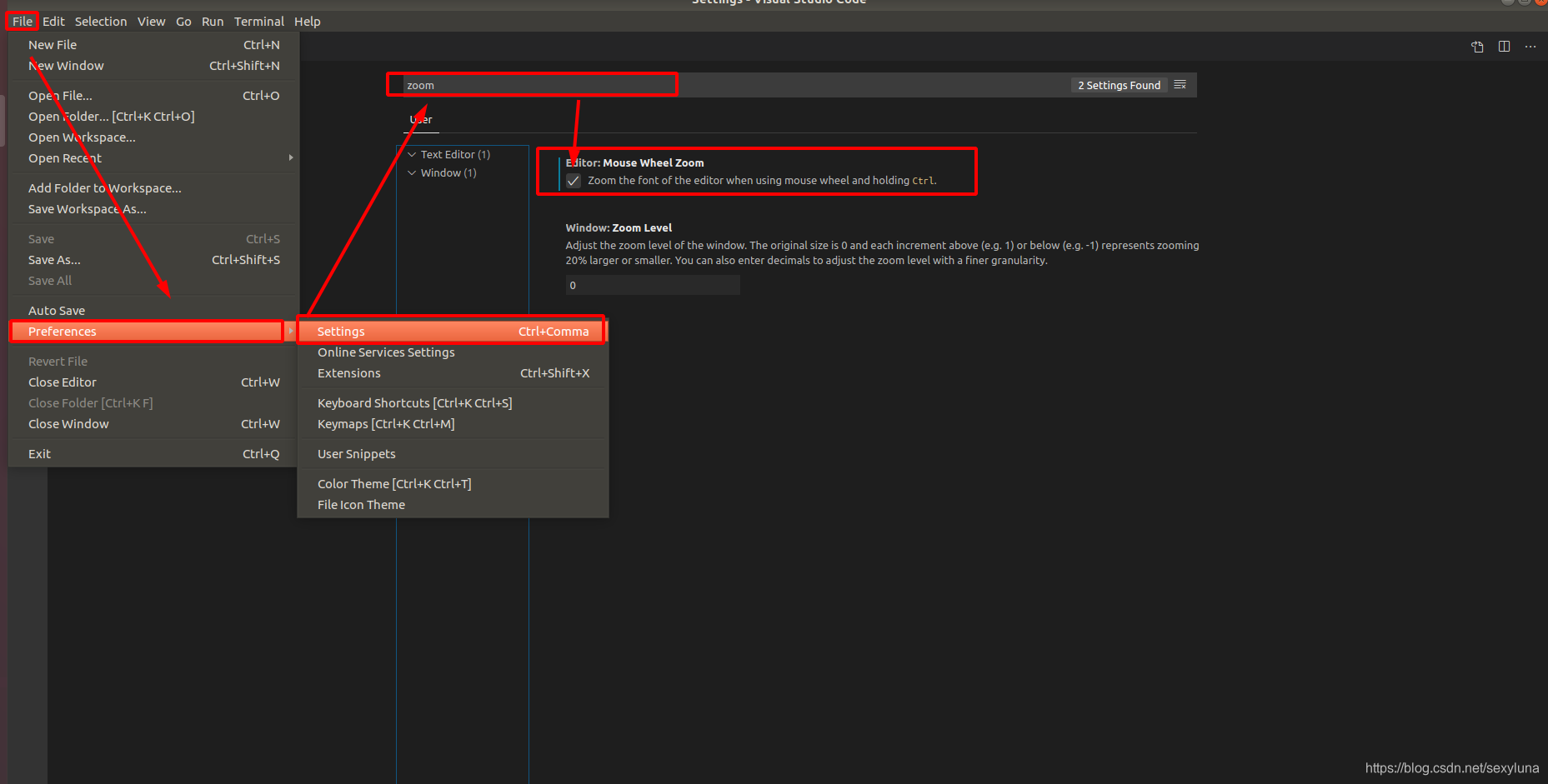This screenshot has height=784, width=1548.
Task: Choose New Window menu entry
Action: click(x=154, y=66)
